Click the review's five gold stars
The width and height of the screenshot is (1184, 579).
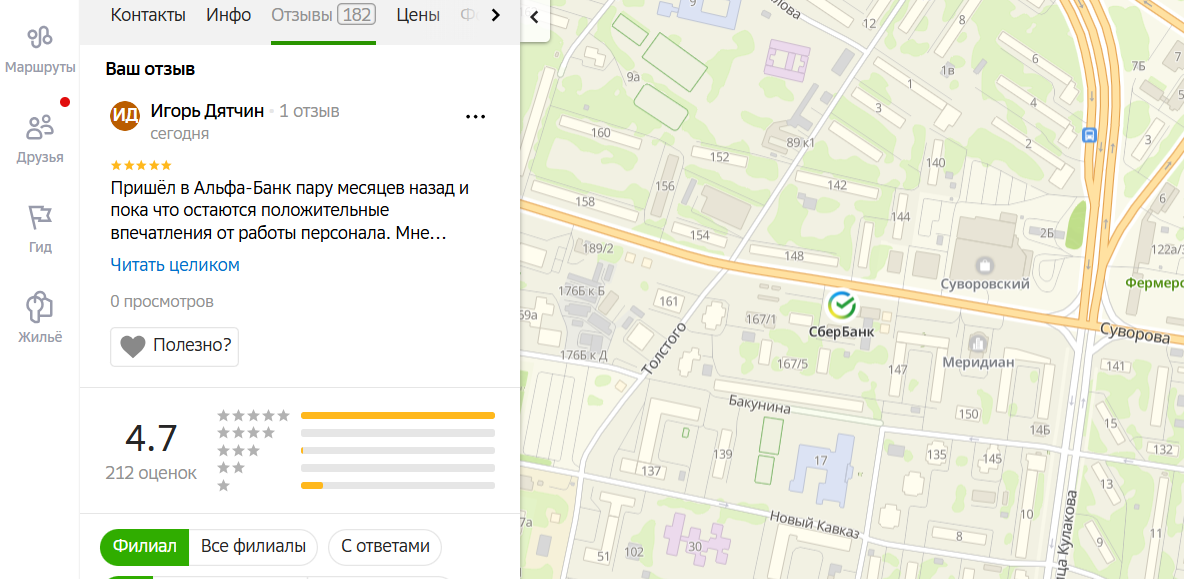tap(141, 165)
